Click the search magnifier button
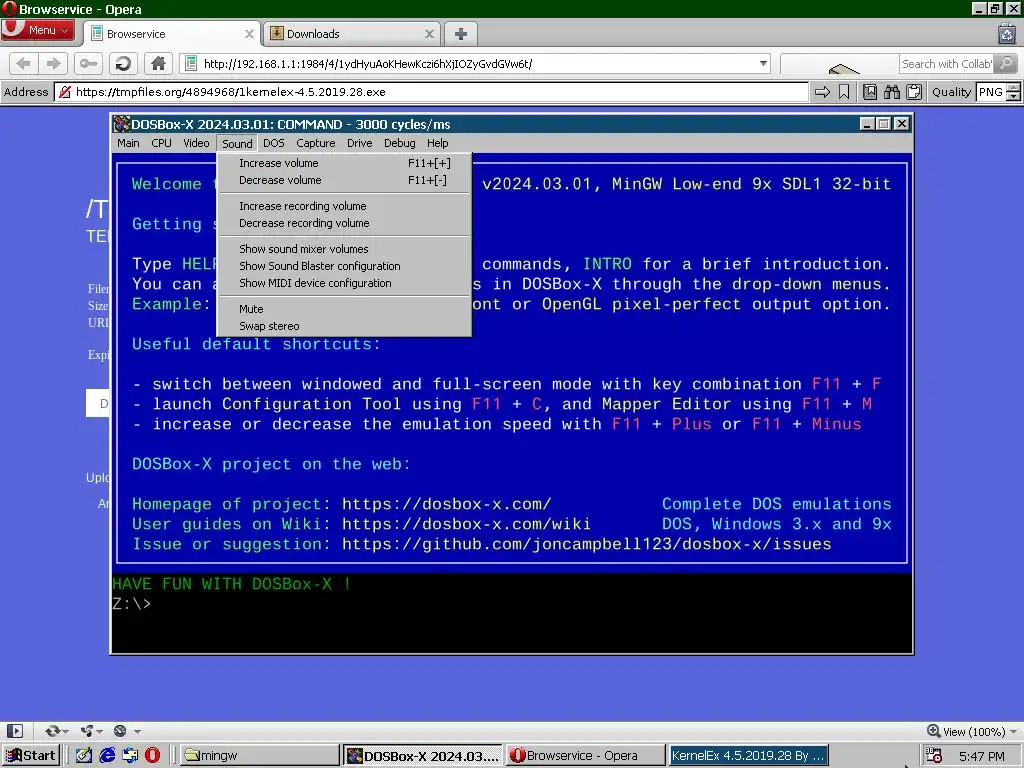This screenshot has height=768, width=1024. point(1006,63)
